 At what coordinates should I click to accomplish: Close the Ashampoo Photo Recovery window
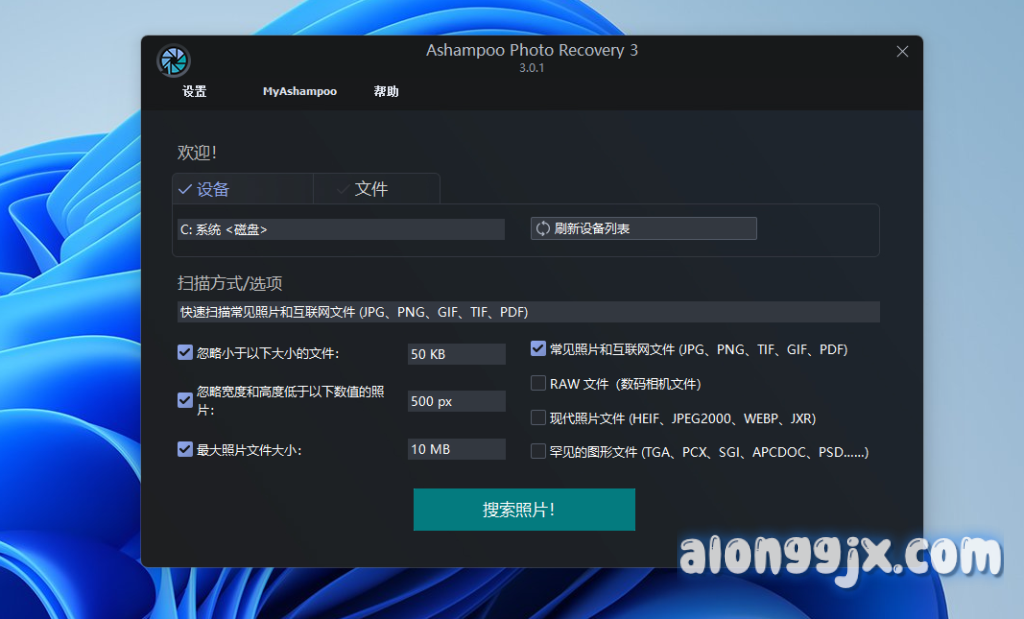point(902,52)
